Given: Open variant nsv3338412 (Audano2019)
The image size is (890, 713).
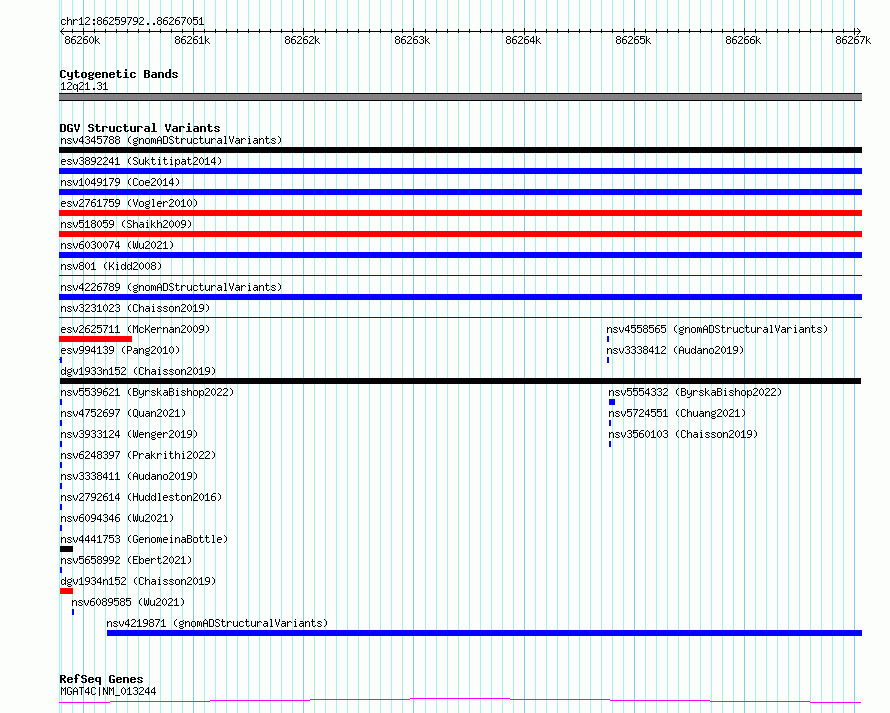Looking at the screenshot, I should [675, 350].
